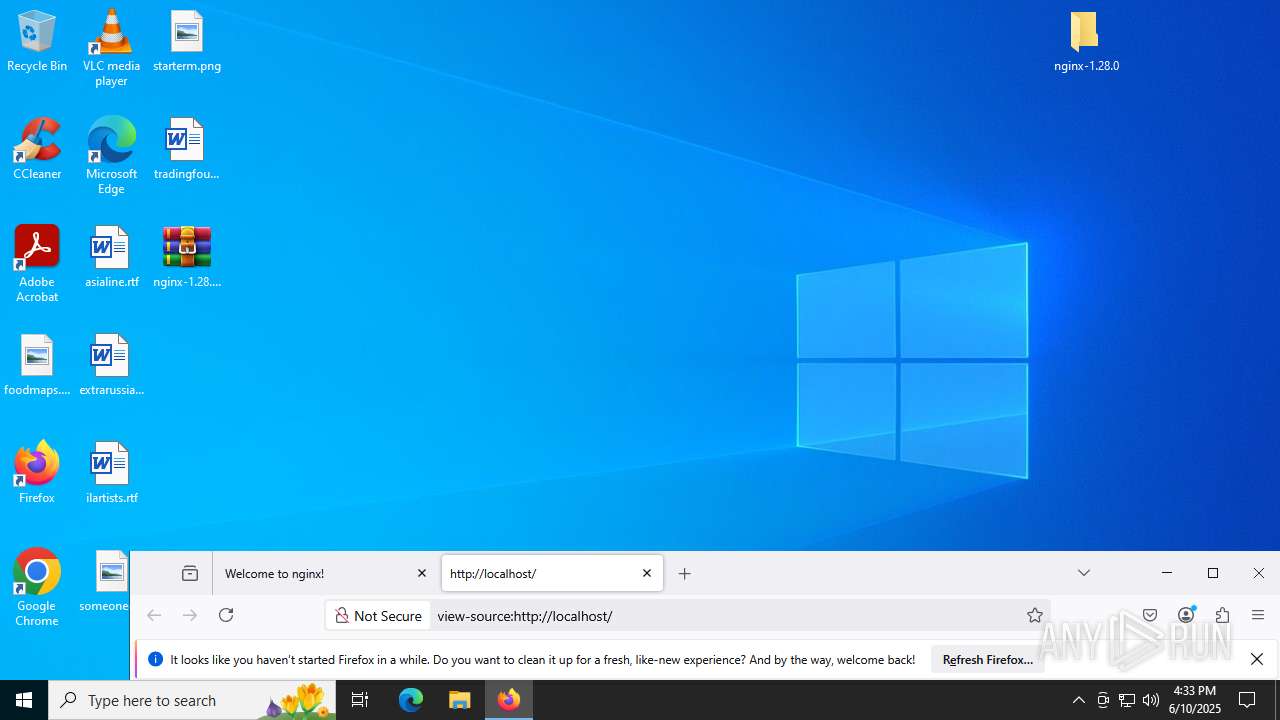Open Task View on taskbar
Viewport: 1280px width, 720px height.
pyautogui.click(x=360, y=700)
